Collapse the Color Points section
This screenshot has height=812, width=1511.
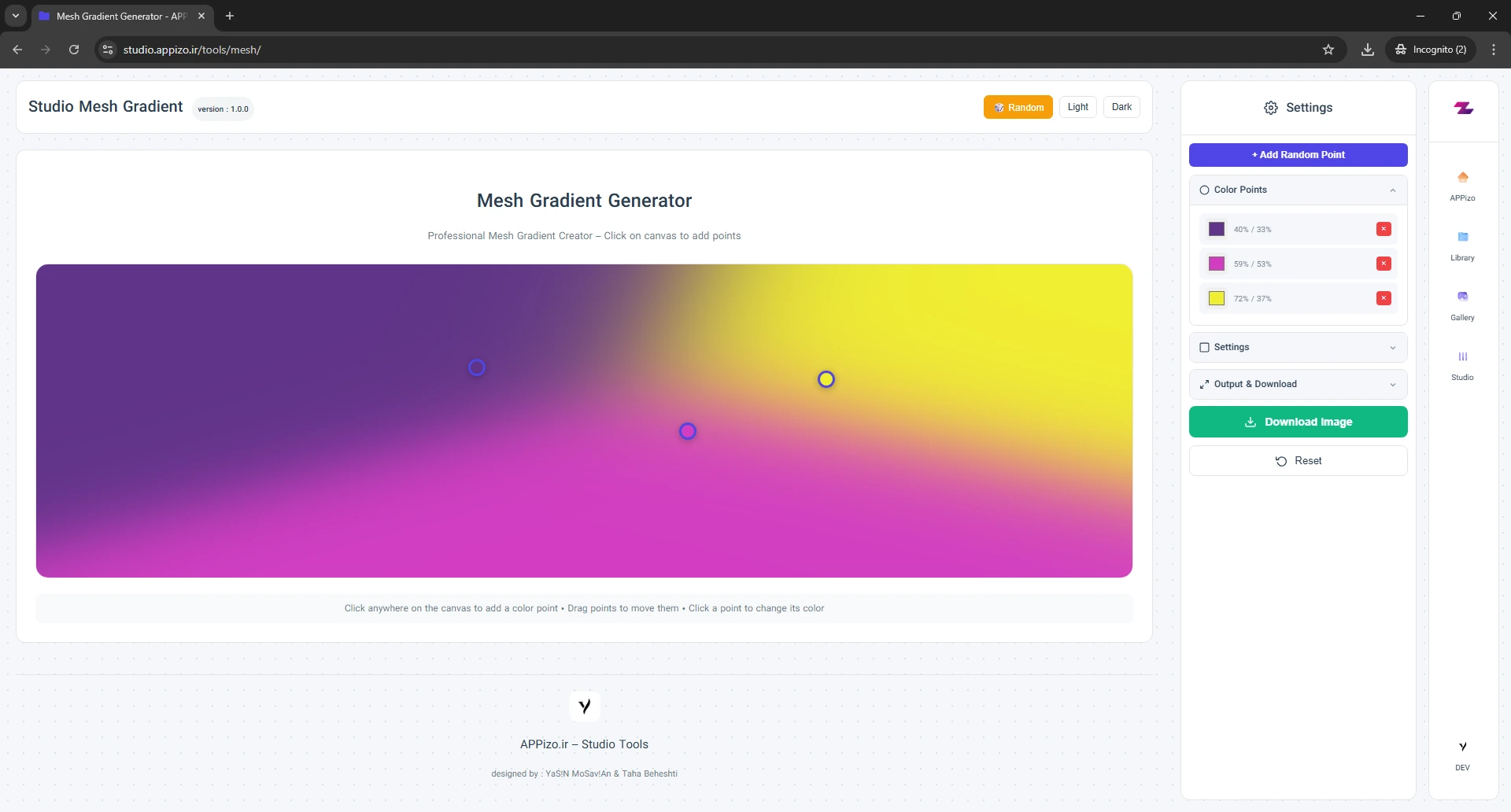1299,190
